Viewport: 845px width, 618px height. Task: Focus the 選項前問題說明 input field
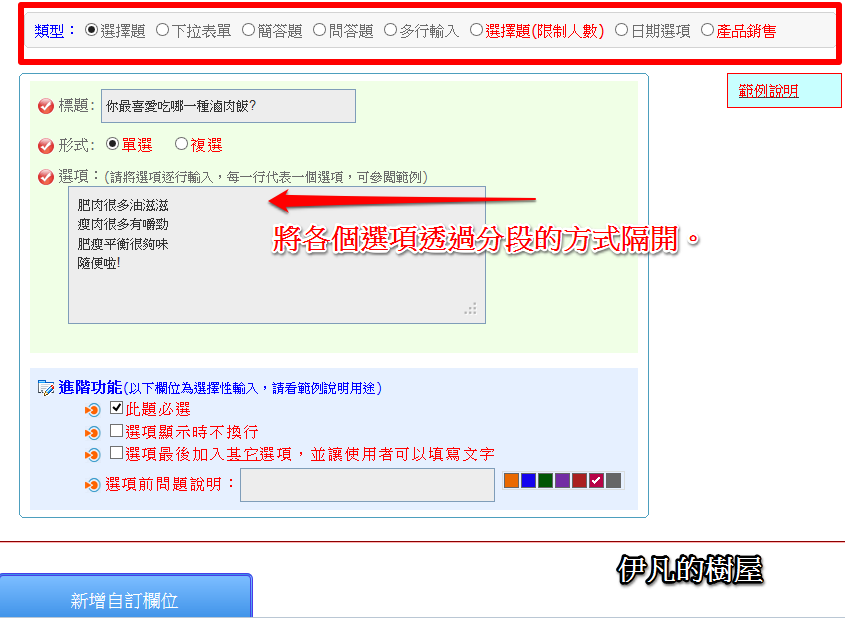[x=368, y=485]
